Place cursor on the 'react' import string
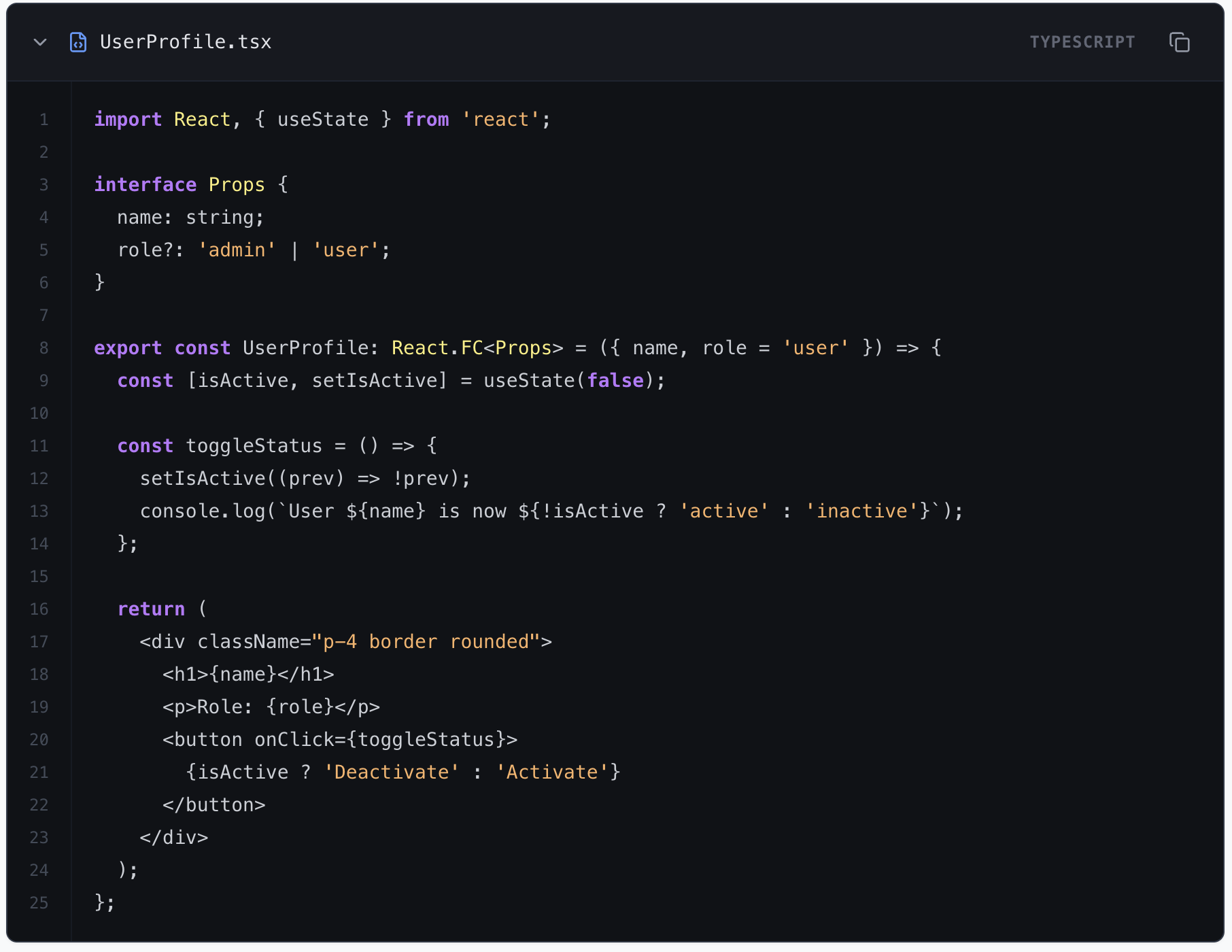 500,120
